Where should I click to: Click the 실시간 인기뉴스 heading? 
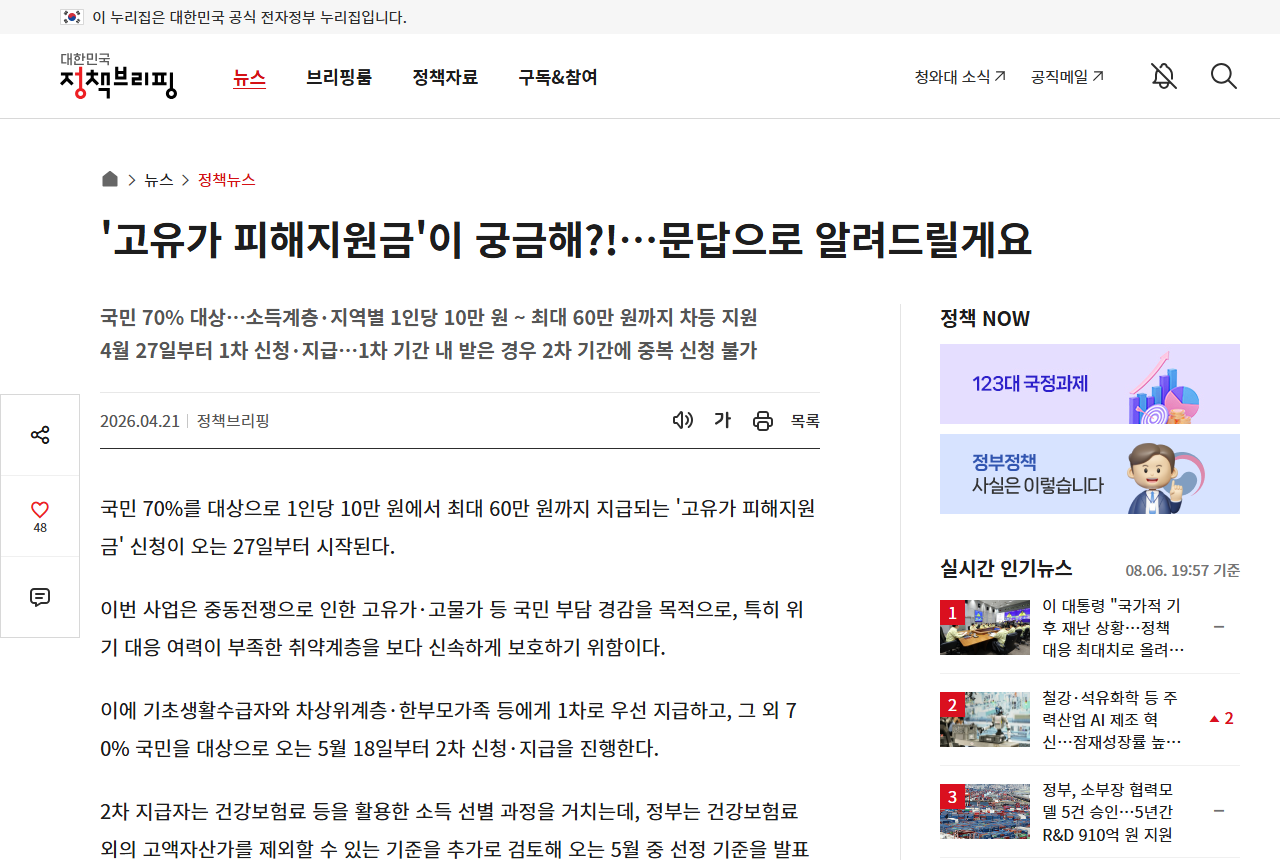pos(1006,568)
